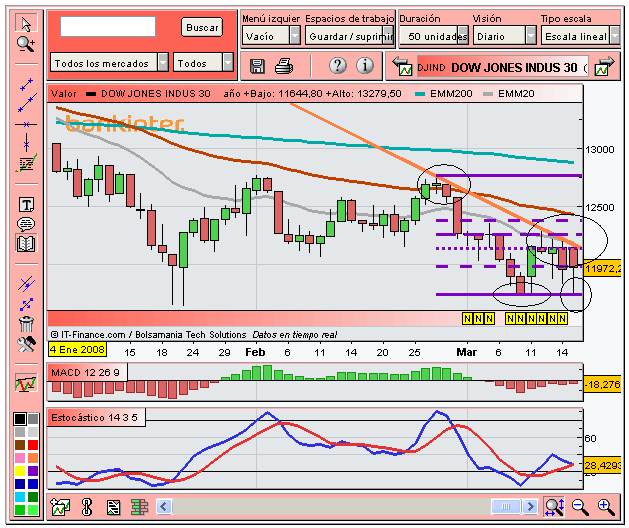Click the green bars icon in bottom toolbar

(140, 507)
